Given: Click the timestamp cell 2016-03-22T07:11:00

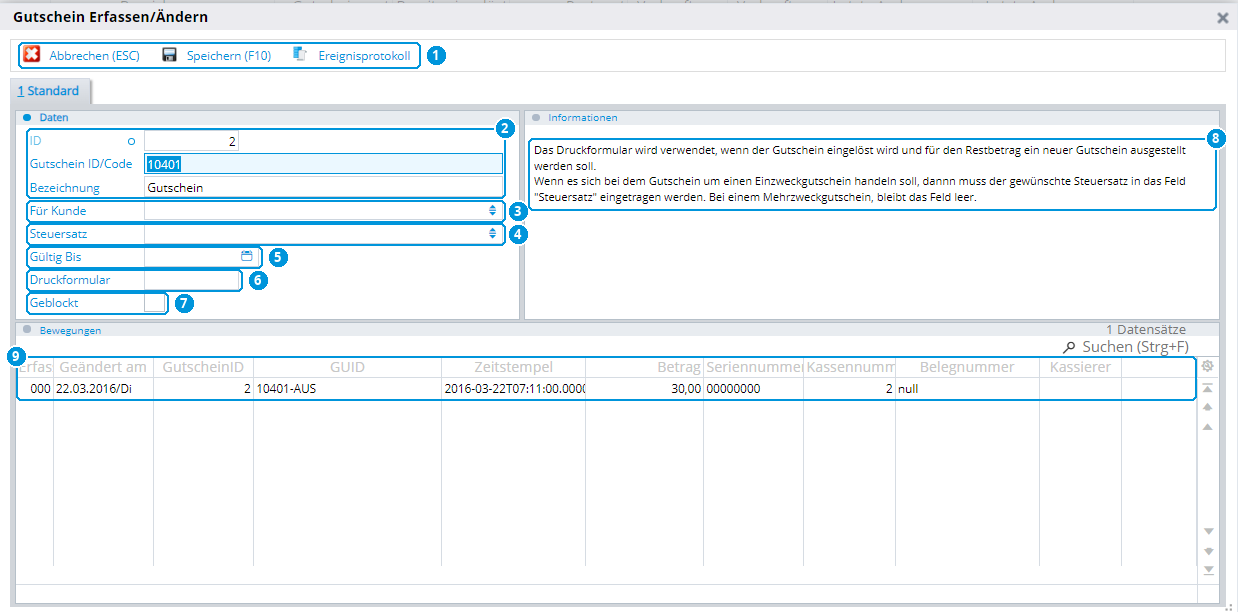Looking at the screenshot, I should (513, 389).
